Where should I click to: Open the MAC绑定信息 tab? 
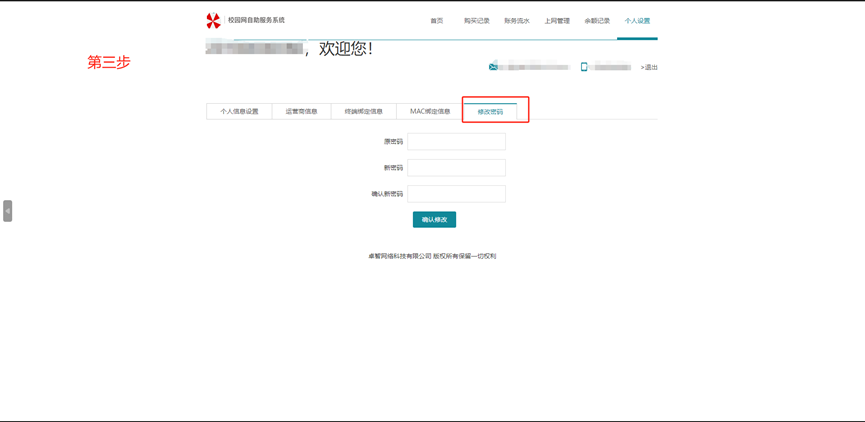430,111
